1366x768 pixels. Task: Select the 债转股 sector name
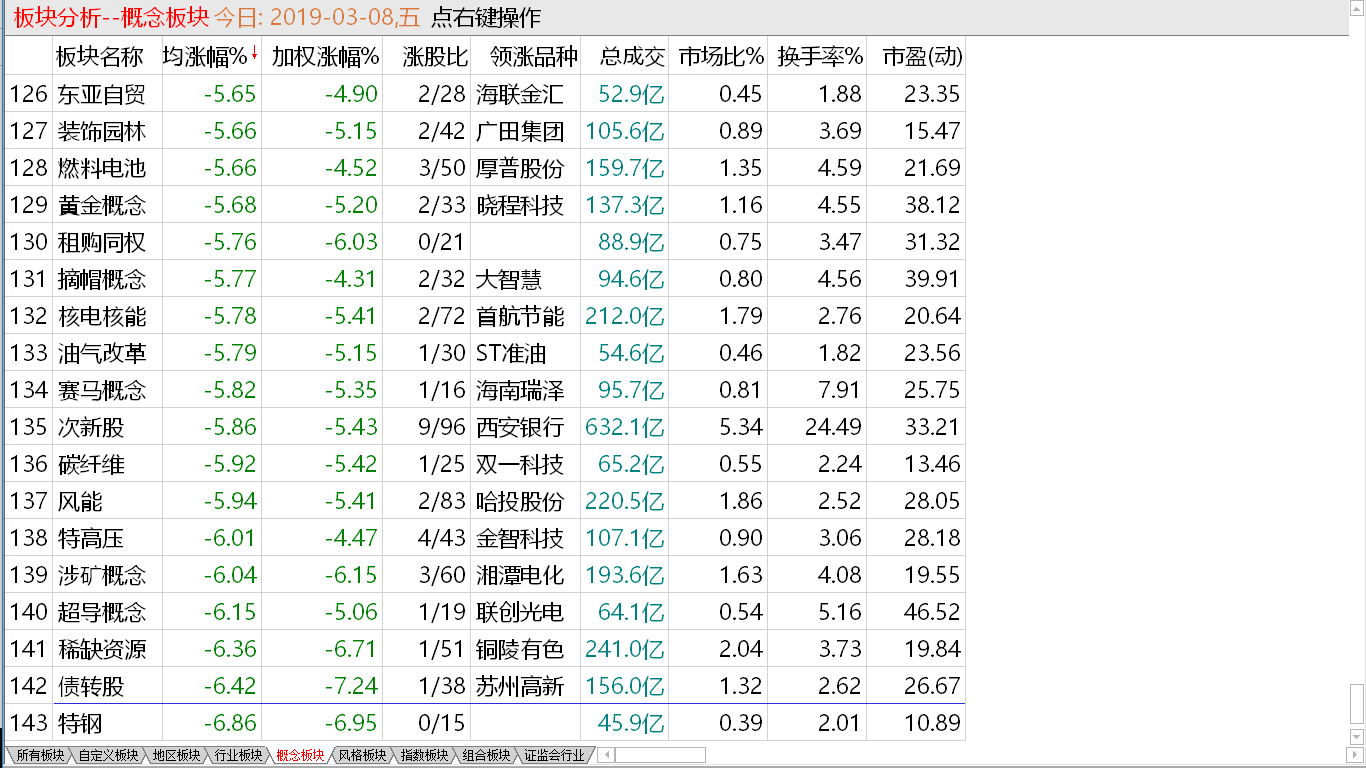[x=91, y=686]
